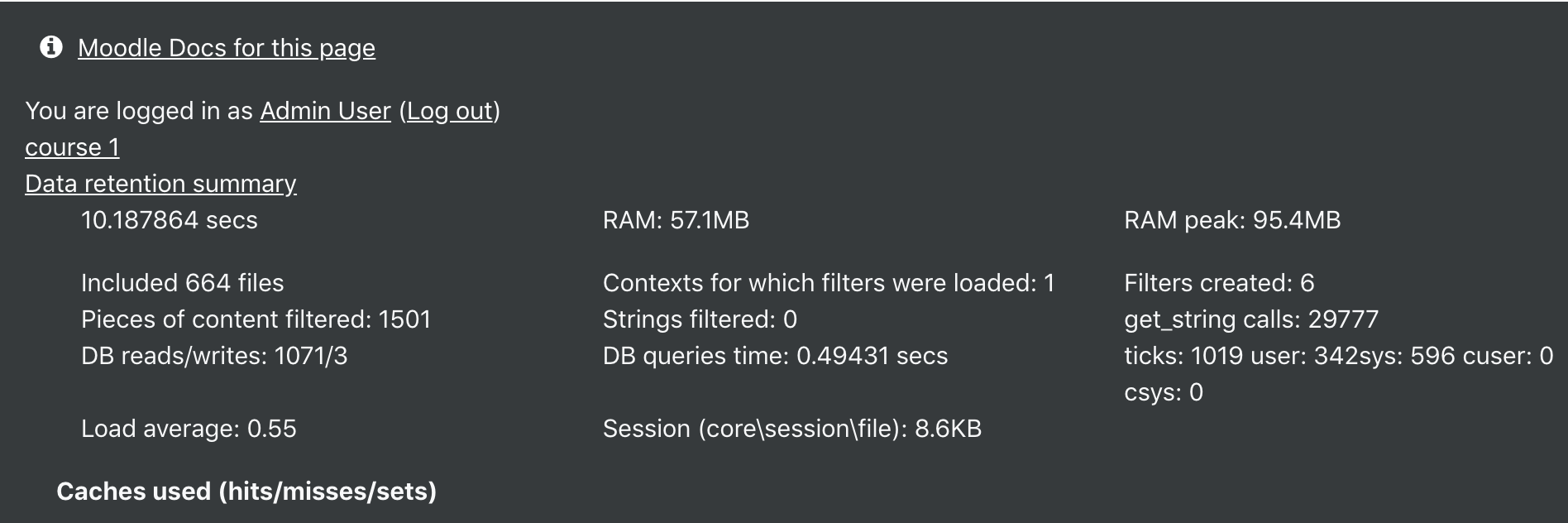Open the course 1 link
1568x523 pixels.
pyautogui.click(x=72, y=147)
